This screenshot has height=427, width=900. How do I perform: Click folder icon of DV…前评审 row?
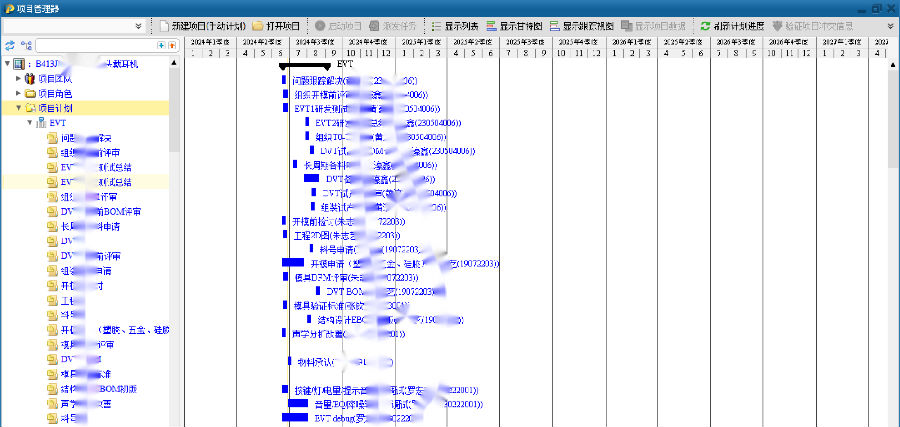(x=52, y=256)
